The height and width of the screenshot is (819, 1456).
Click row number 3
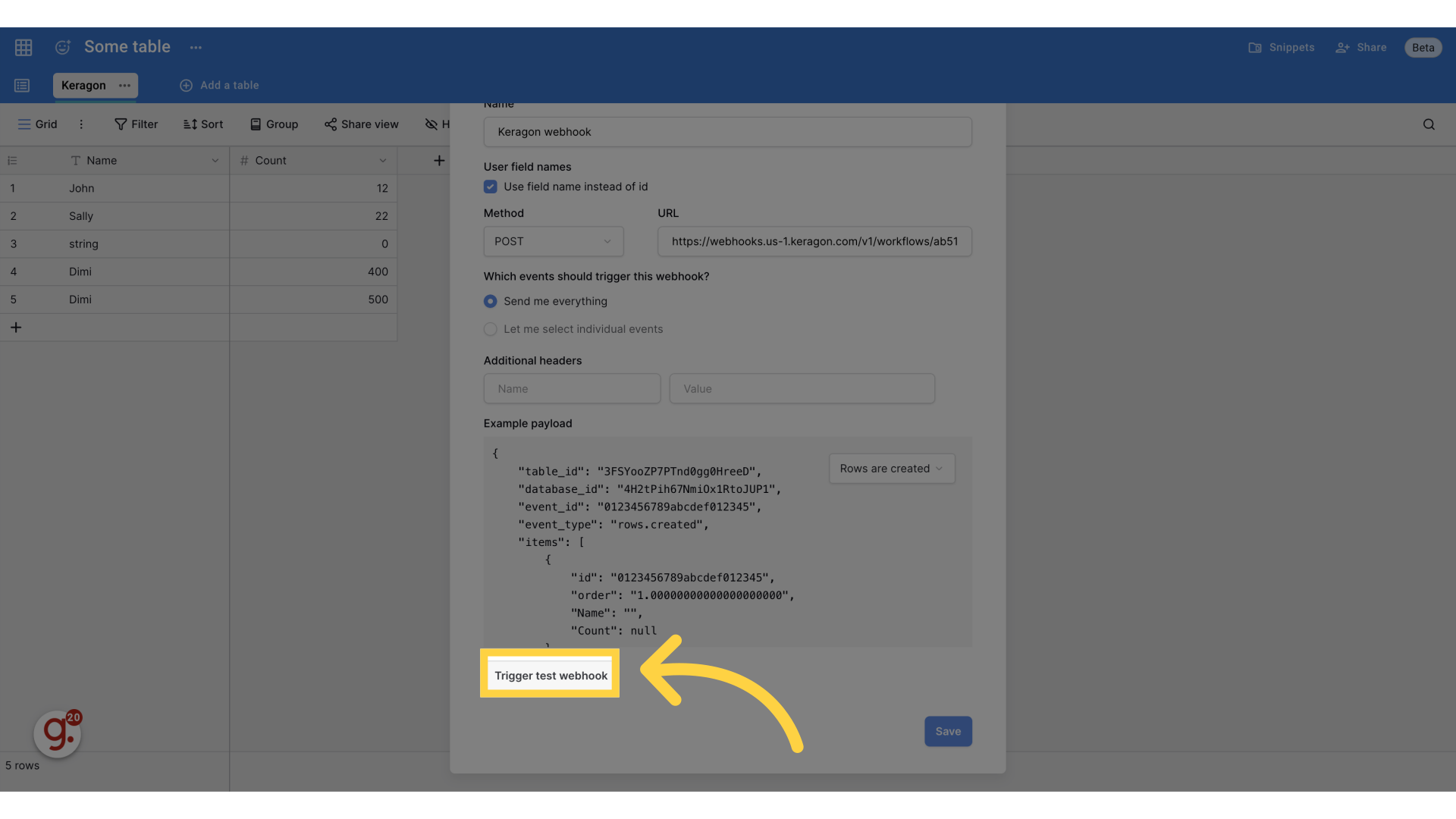coord(13,244)
